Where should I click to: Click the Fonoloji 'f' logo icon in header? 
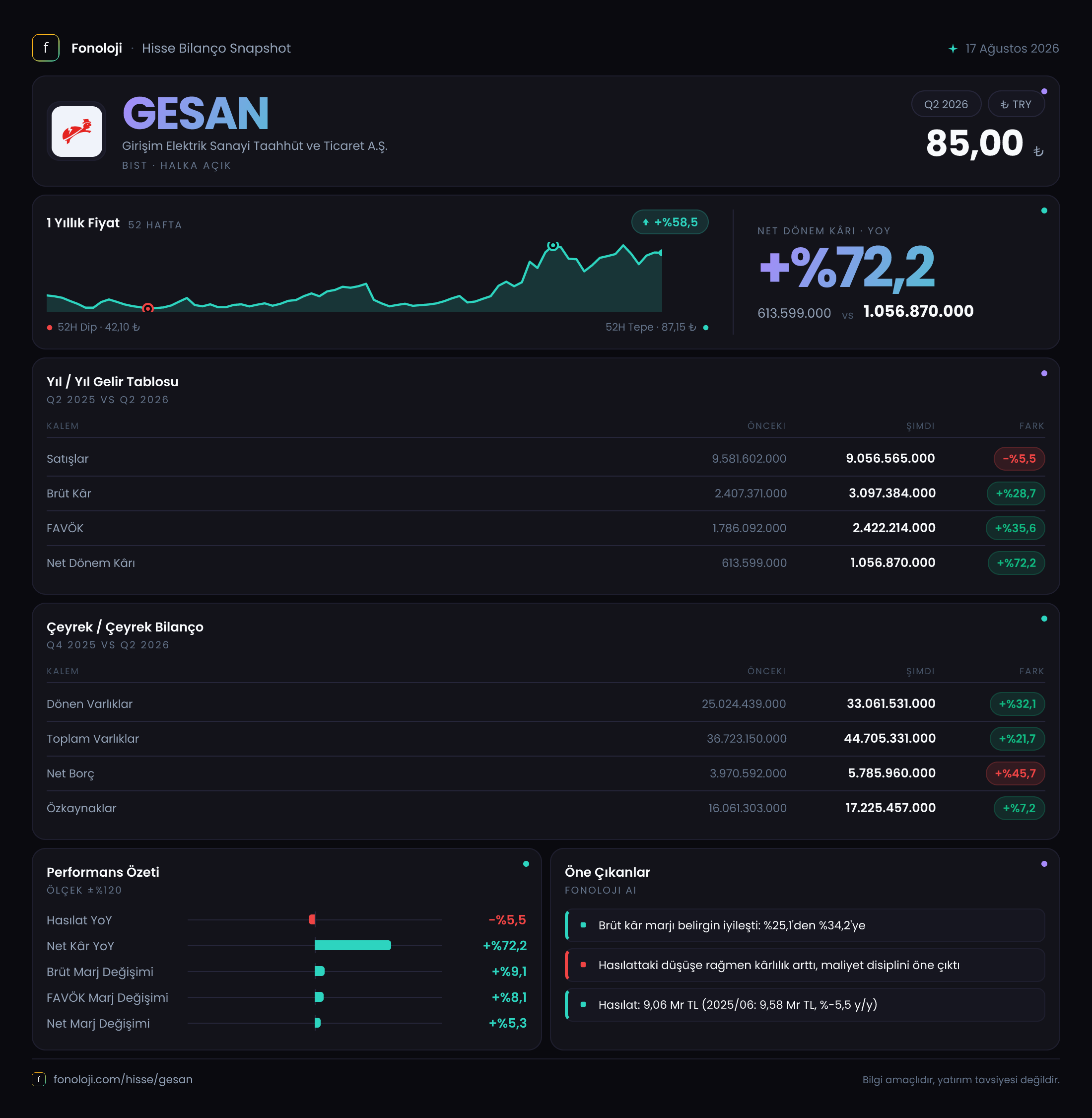(x=45, y=48)
